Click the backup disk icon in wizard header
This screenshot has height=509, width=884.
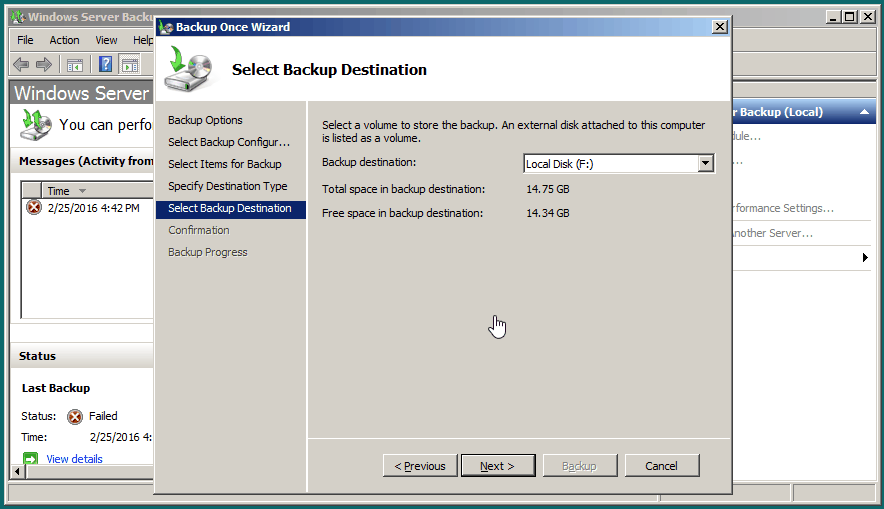tap(188, 69)
